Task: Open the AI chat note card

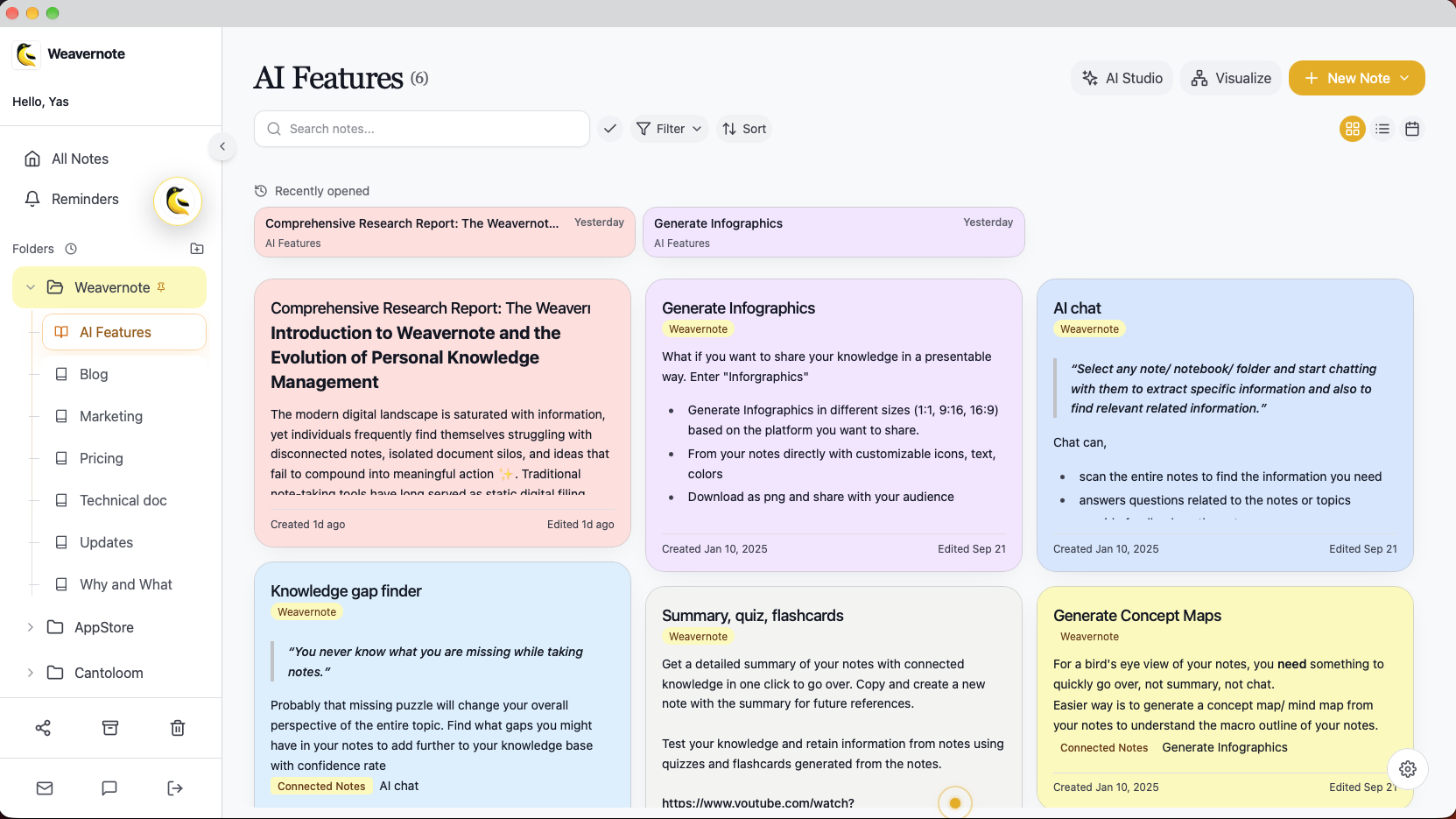Action: pyautogui.click(x=1225, y=425)
